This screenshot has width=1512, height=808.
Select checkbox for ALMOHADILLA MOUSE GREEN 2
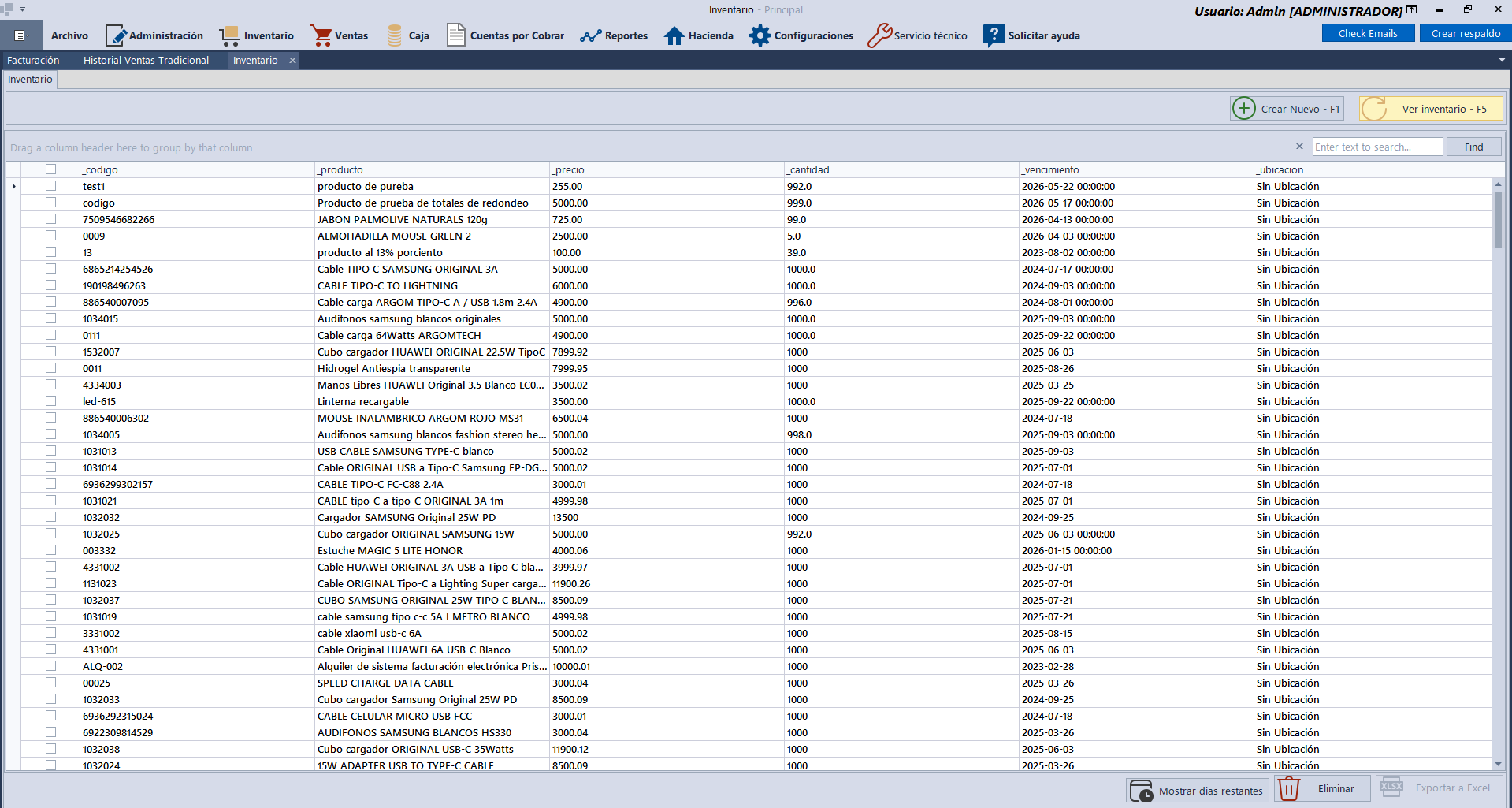pos(51,235)
